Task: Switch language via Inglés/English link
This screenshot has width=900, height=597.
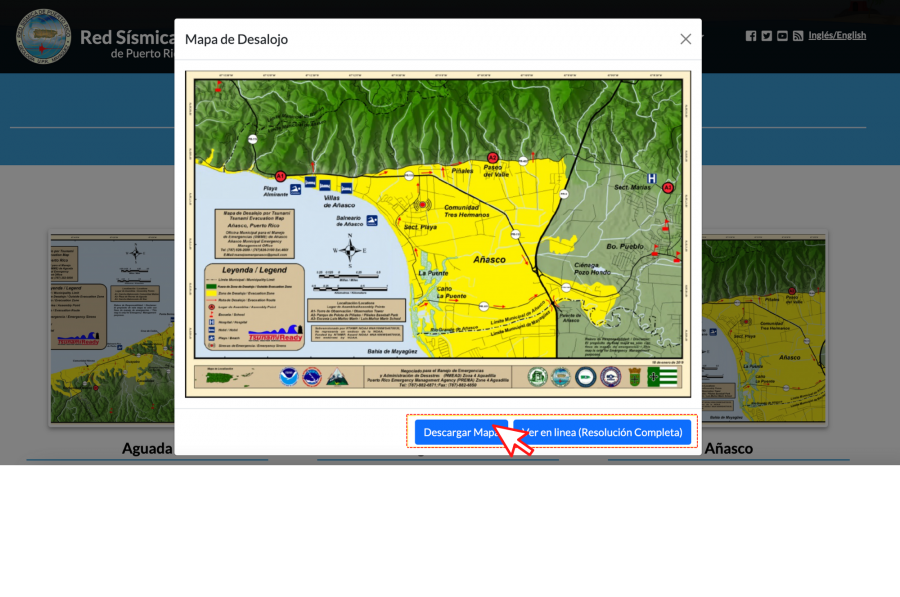Action: tap(837, 36)
